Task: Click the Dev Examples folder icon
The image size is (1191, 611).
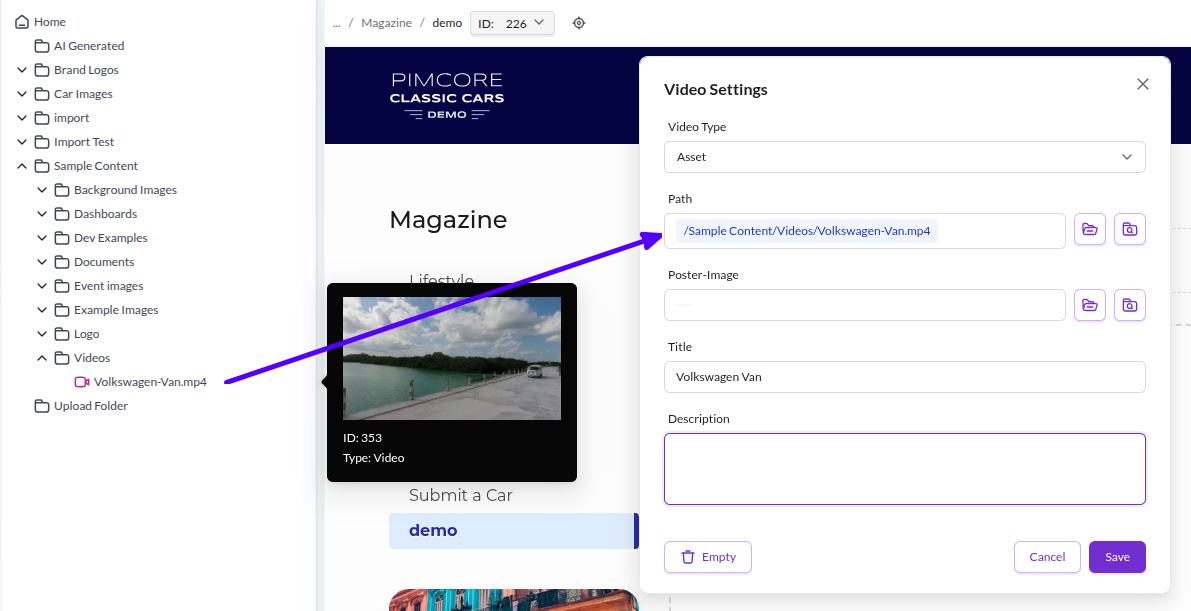Action: click(x=62, y=238)
